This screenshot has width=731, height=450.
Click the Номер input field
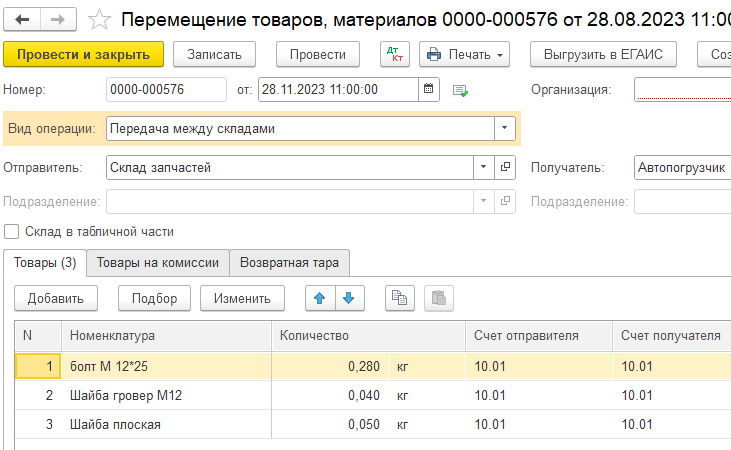click(165, 89)
